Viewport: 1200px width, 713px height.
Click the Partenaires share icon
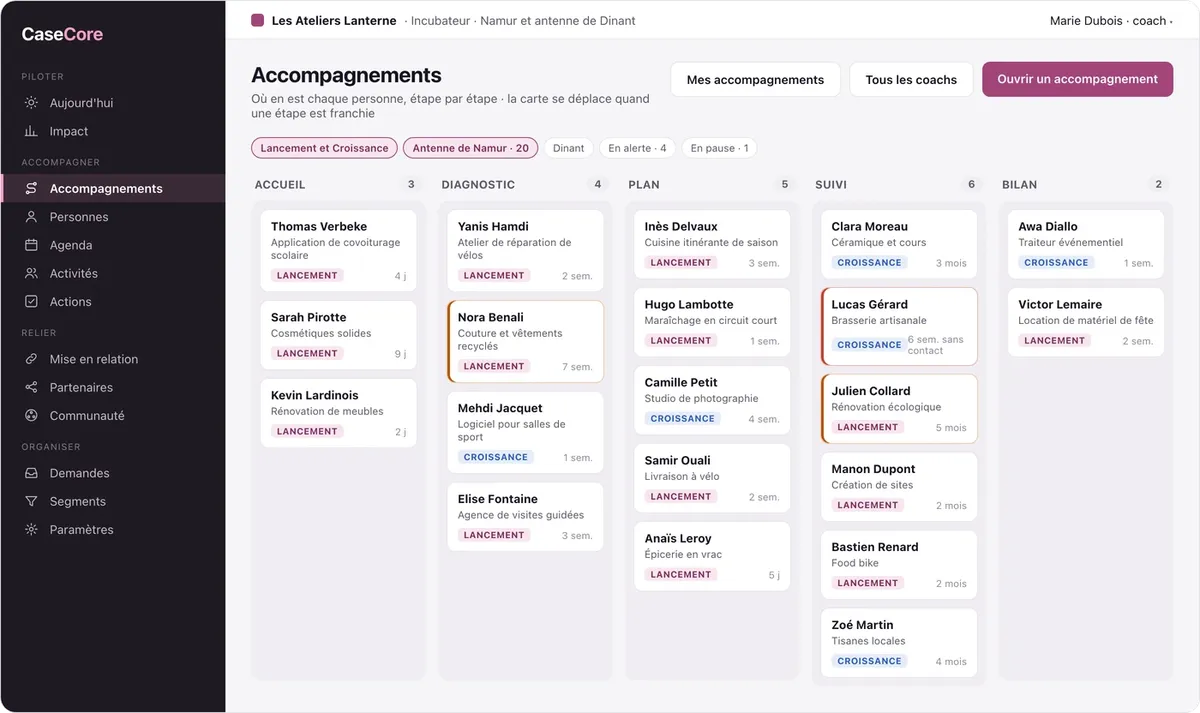[31, 387]
